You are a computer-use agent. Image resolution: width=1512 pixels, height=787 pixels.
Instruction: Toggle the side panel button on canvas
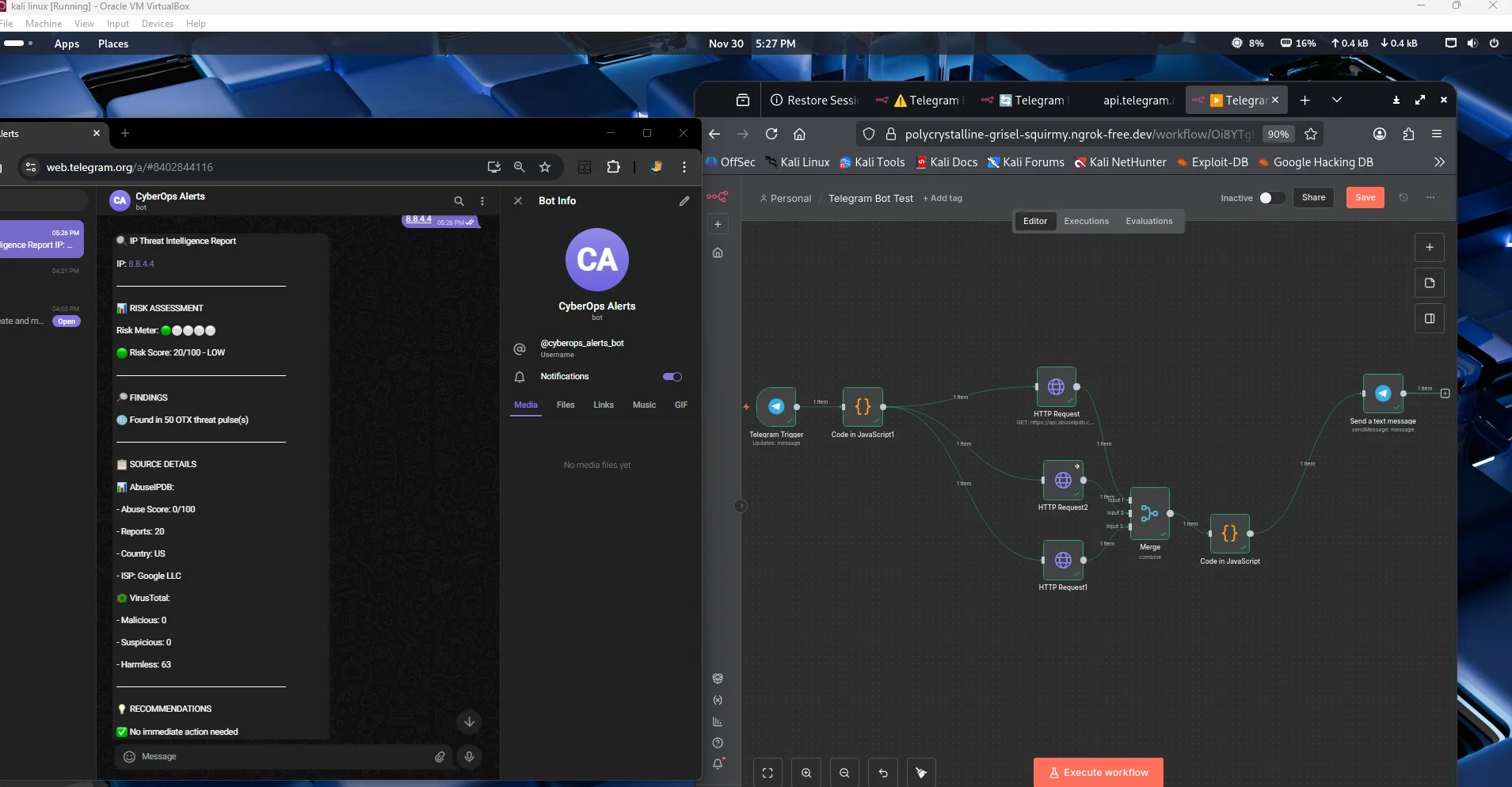(x=1430, y=318)
